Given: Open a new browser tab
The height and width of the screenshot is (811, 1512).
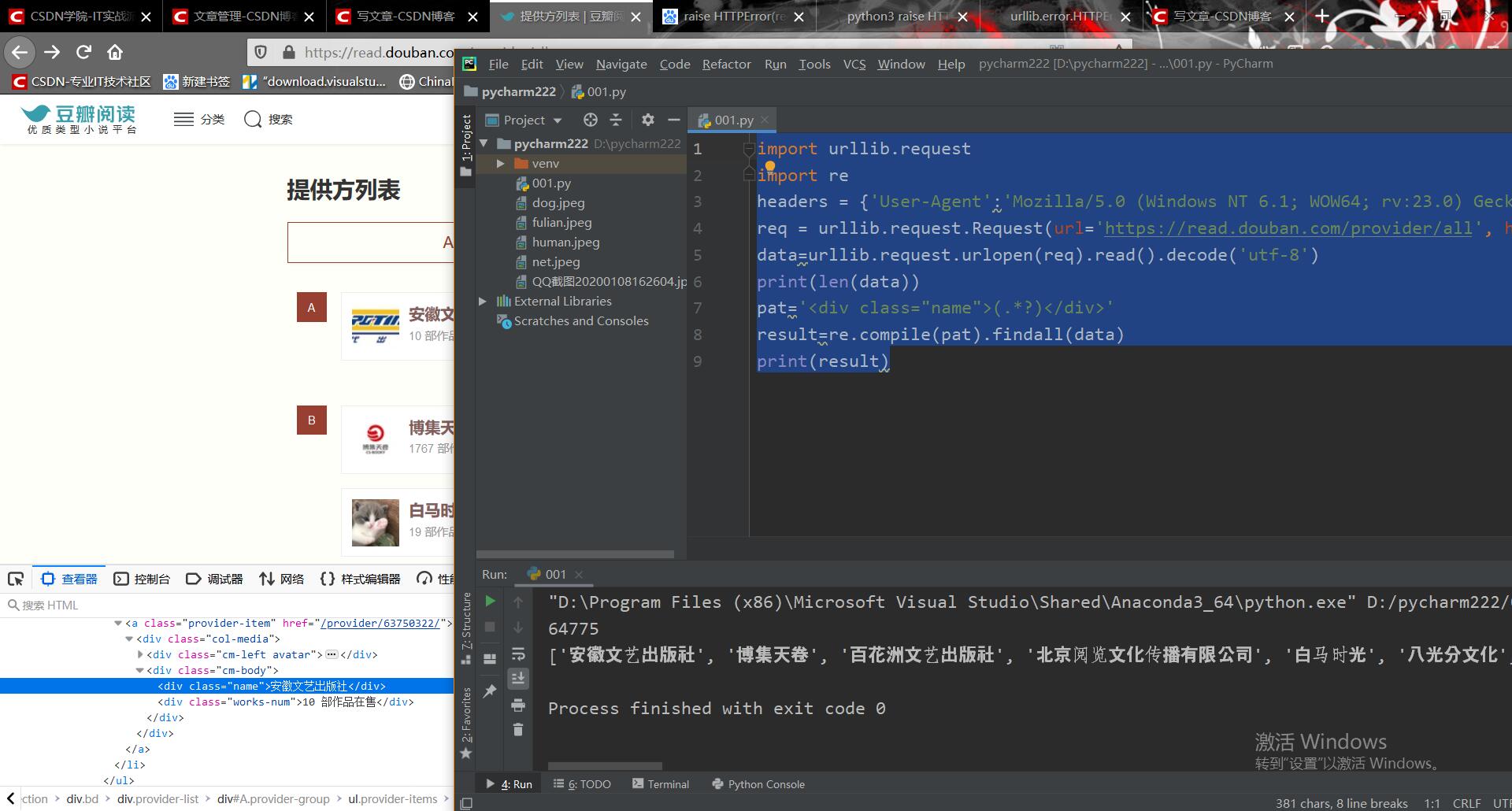Looking at the screenshot, I should (1322, 16).
